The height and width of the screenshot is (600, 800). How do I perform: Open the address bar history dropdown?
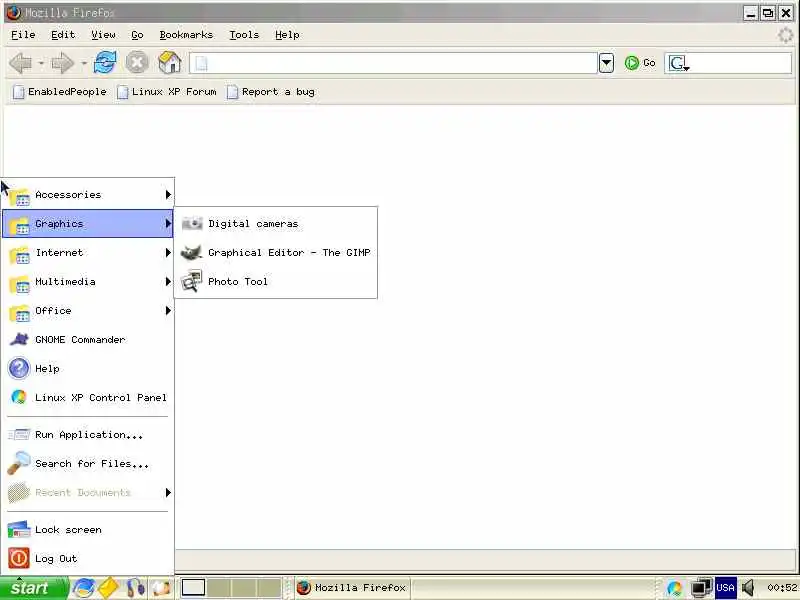click(606, 63)
